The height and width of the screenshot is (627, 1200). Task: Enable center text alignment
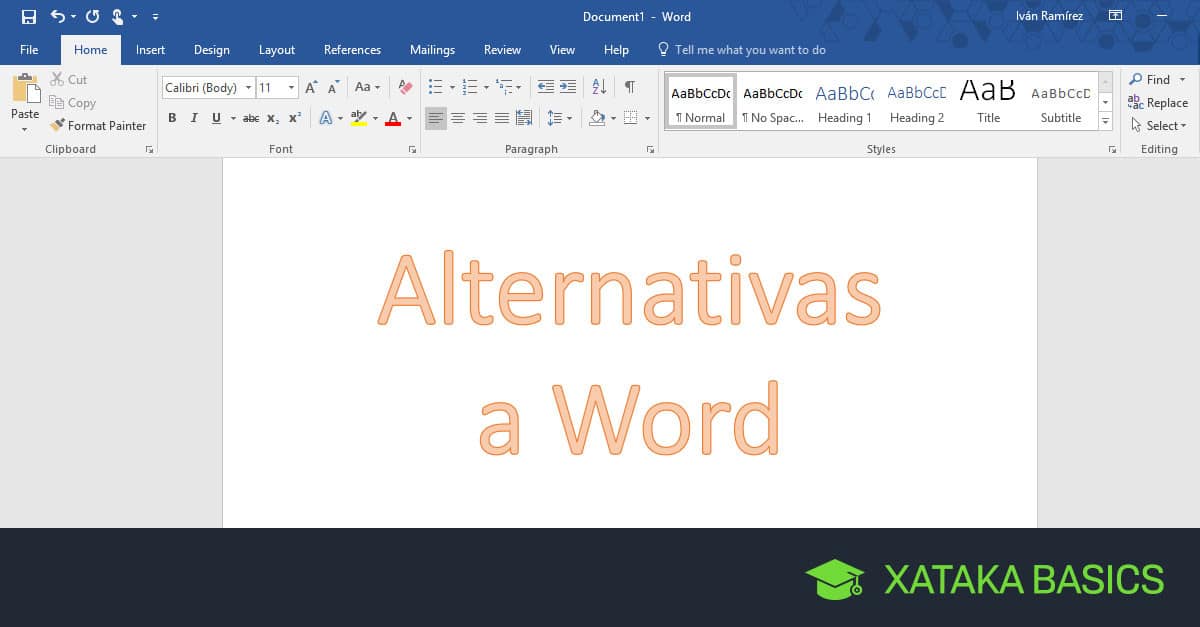[x=458, y=118]
